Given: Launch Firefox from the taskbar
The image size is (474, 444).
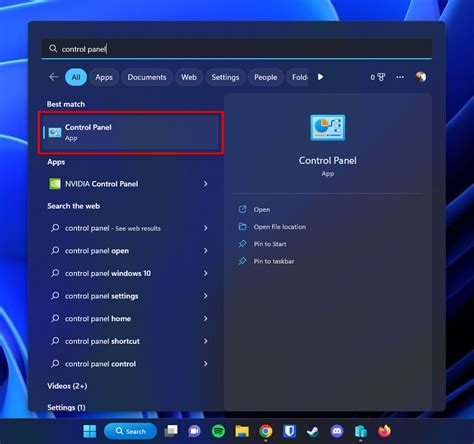Looking at the screenshot, I should point(384,431).
